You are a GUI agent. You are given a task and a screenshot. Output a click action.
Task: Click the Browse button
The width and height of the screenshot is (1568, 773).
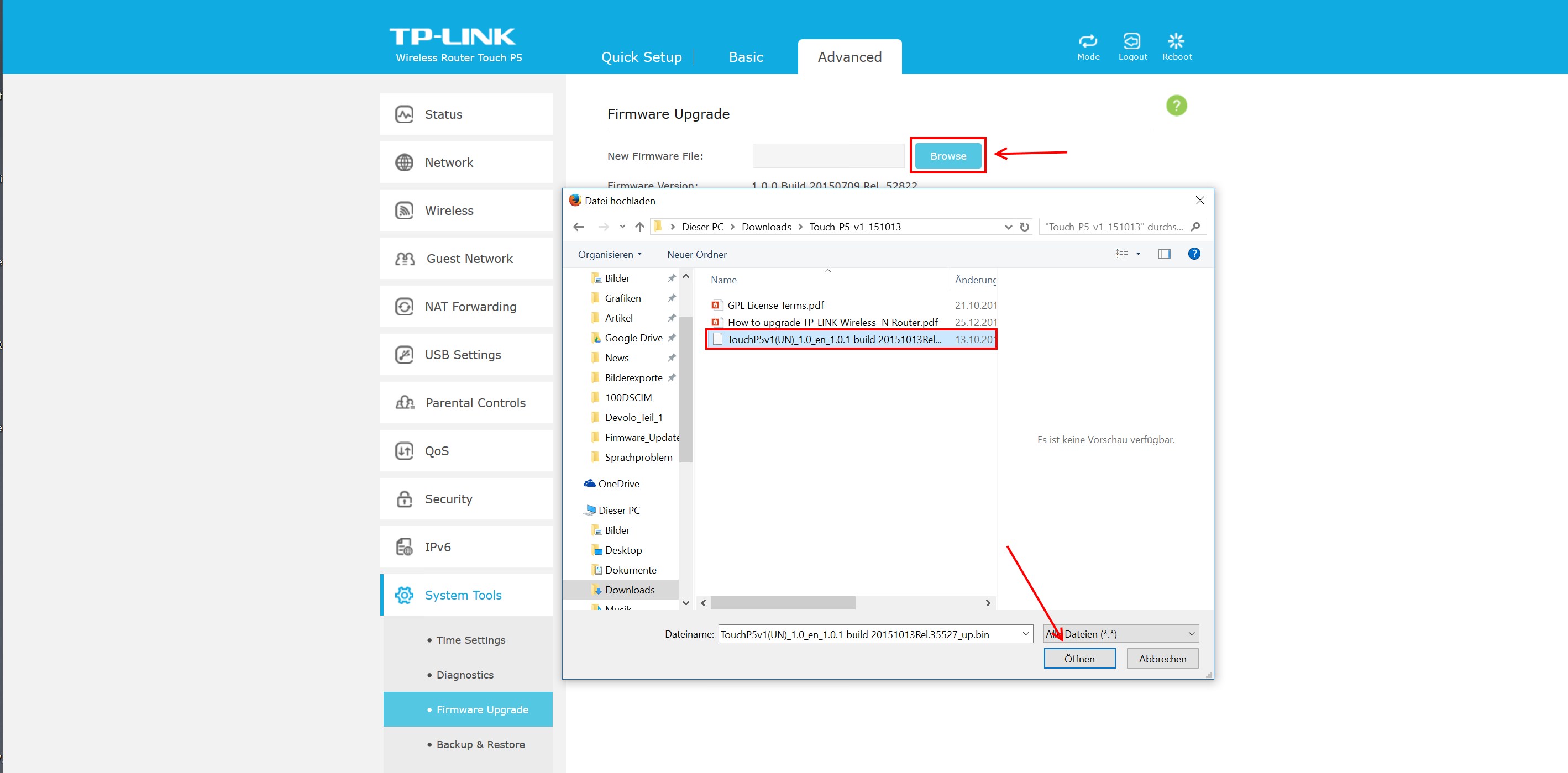click(948, 156)
